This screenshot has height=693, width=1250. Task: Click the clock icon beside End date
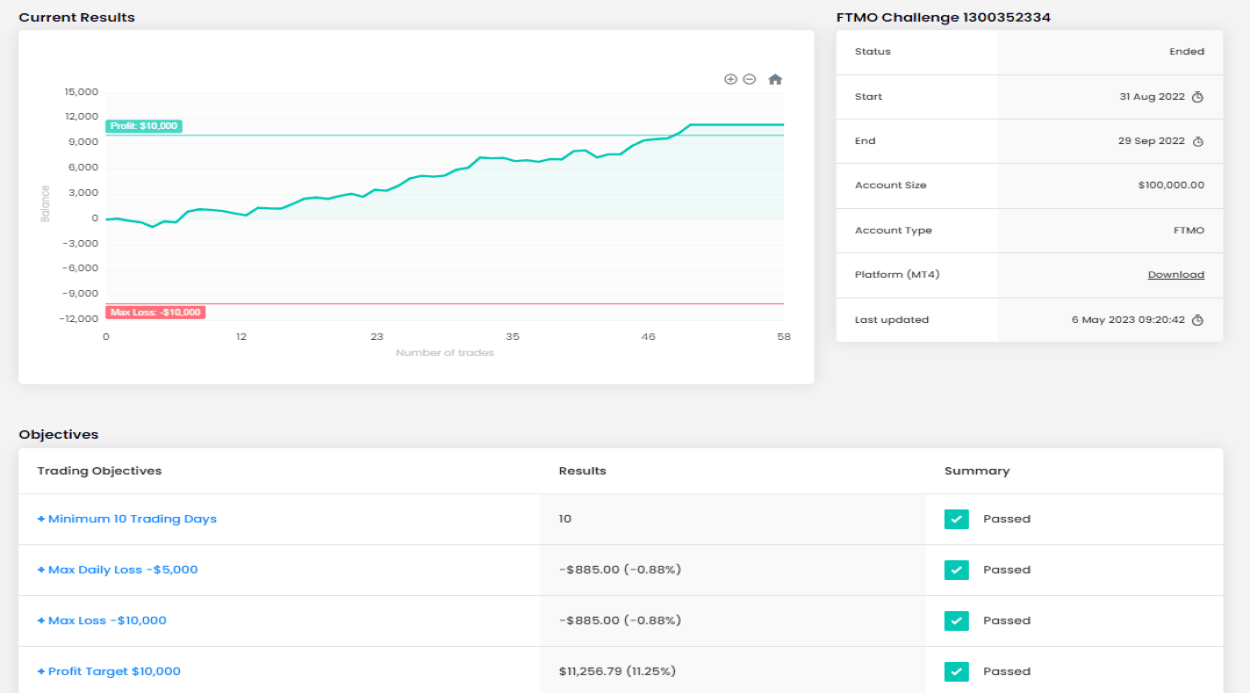click(1198, 142)
